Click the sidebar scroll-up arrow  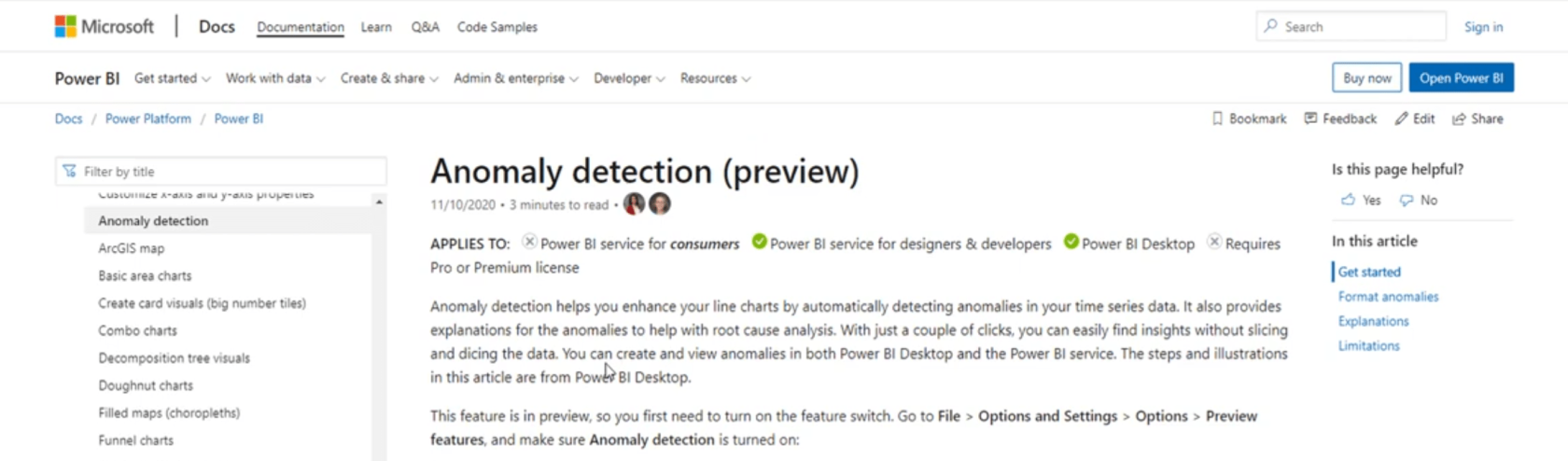click(x=379, y=202)
